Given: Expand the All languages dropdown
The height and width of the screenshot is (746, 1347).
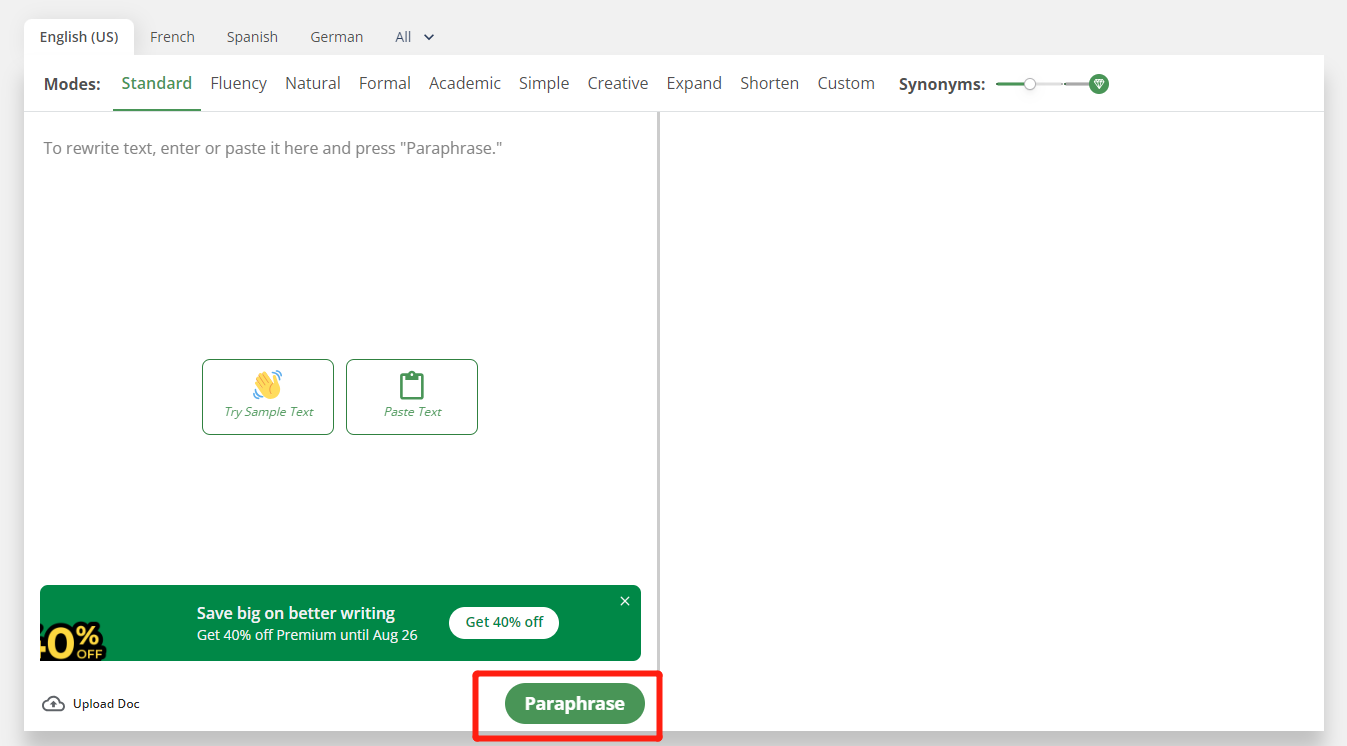Looking at the screenshot, I should coord(415,37).
